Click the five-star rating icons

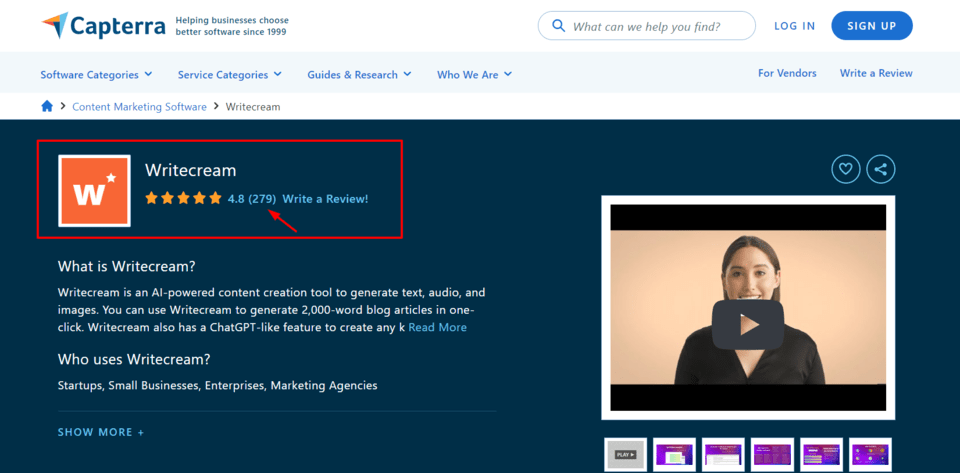pos(183,198)
